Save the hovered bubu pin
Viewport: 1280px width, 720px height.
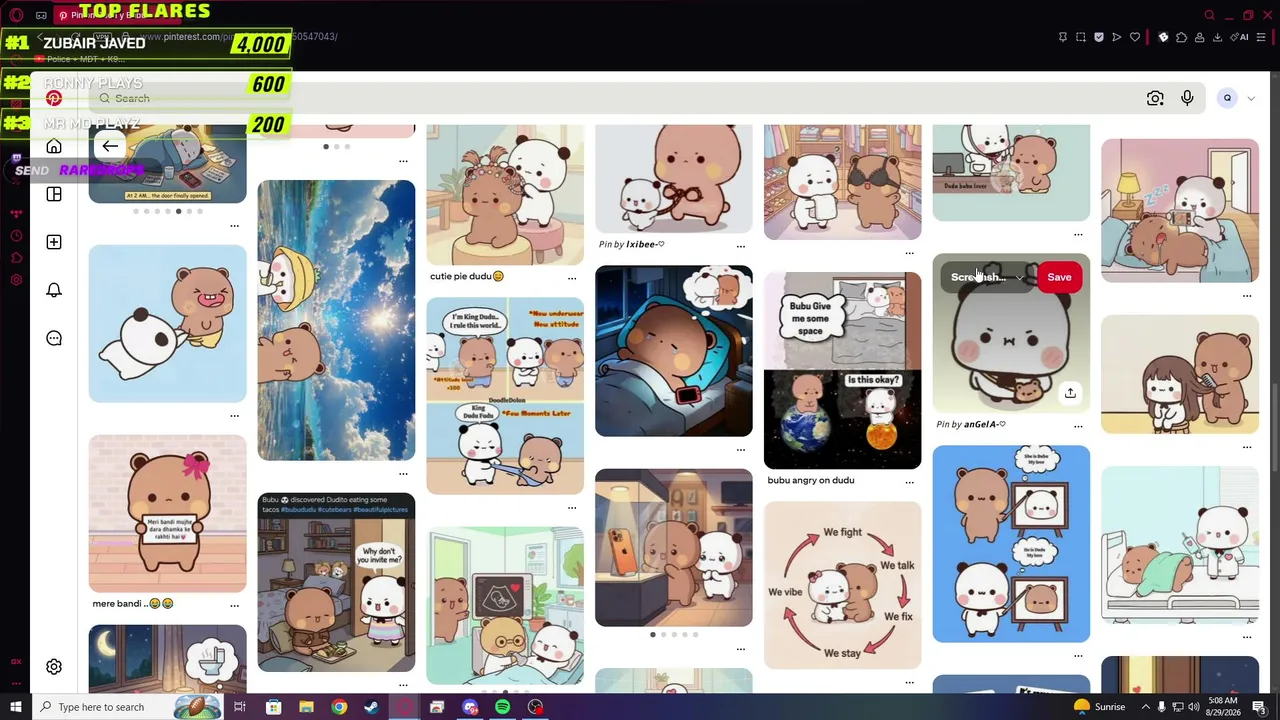(x=1059, y=277)
